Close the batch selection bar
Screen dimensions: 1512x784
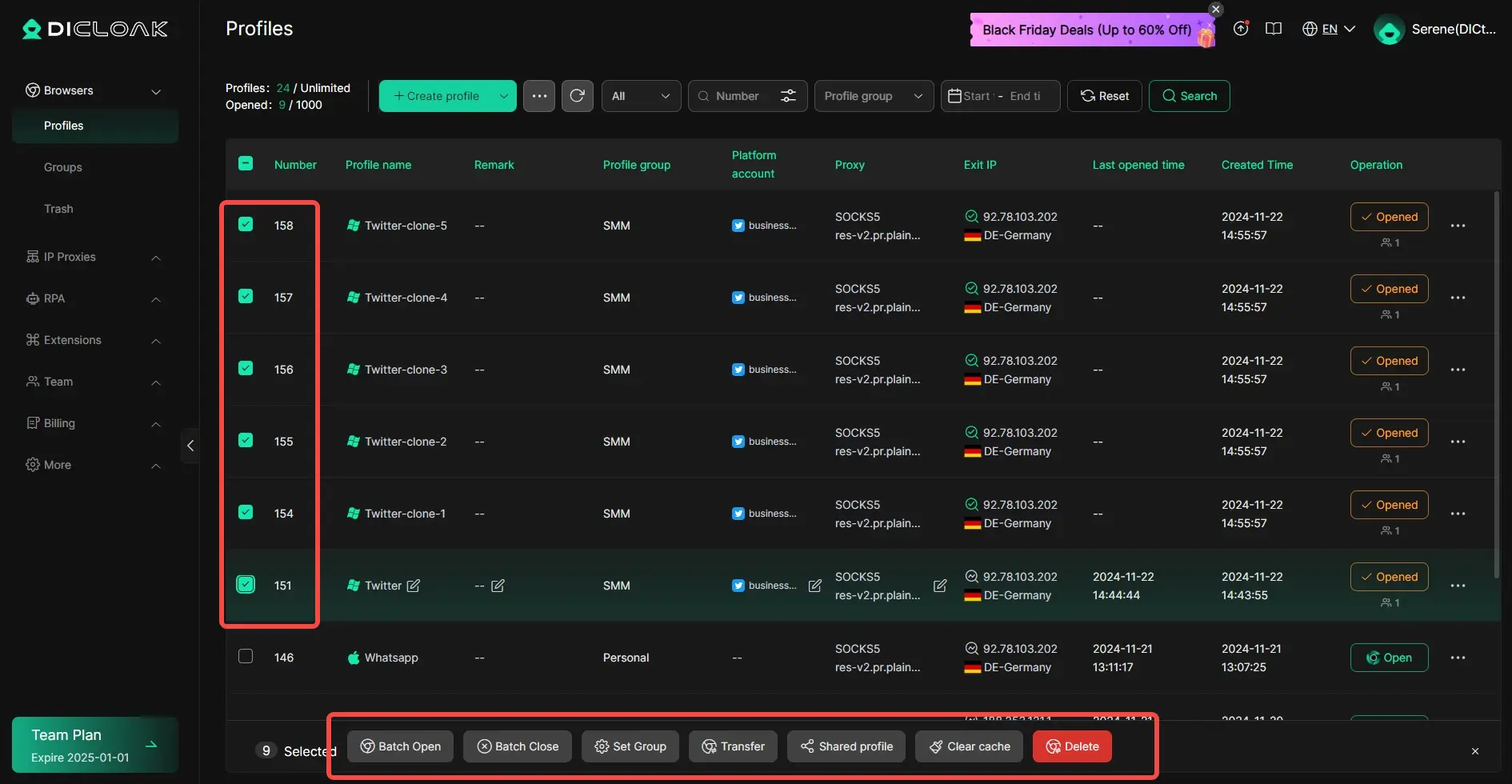pyautogui.click(x=1475, y=751)
